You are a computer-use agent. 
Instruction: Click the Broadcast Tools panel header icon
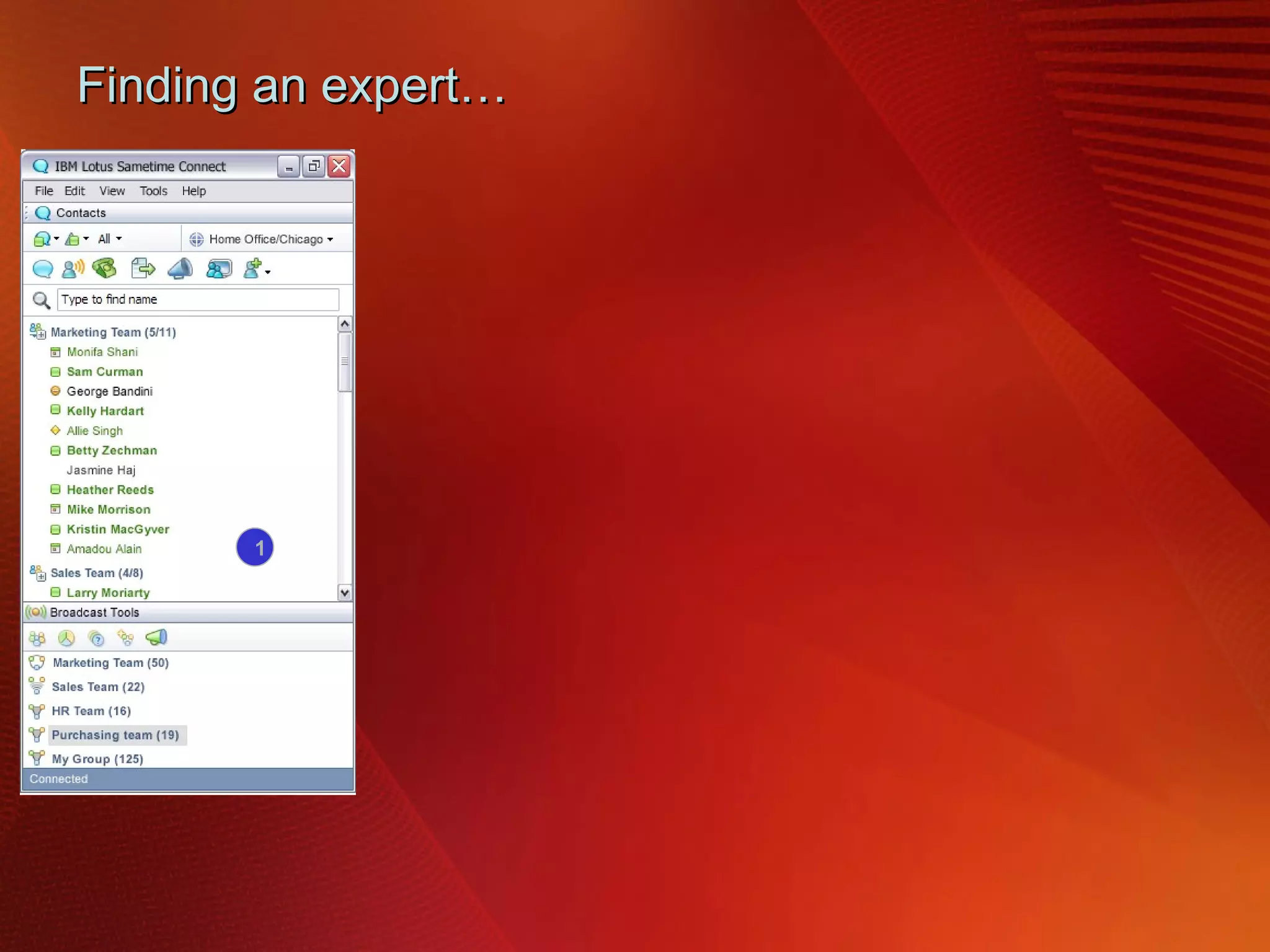point(36,612)
